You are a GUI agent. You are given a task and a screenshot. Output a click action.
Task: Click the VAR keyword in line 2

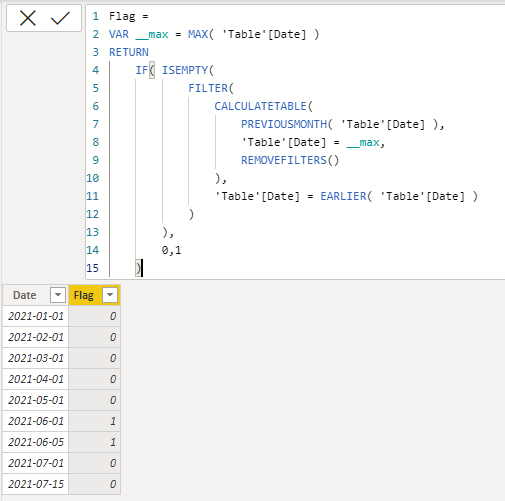coord(119,34)
